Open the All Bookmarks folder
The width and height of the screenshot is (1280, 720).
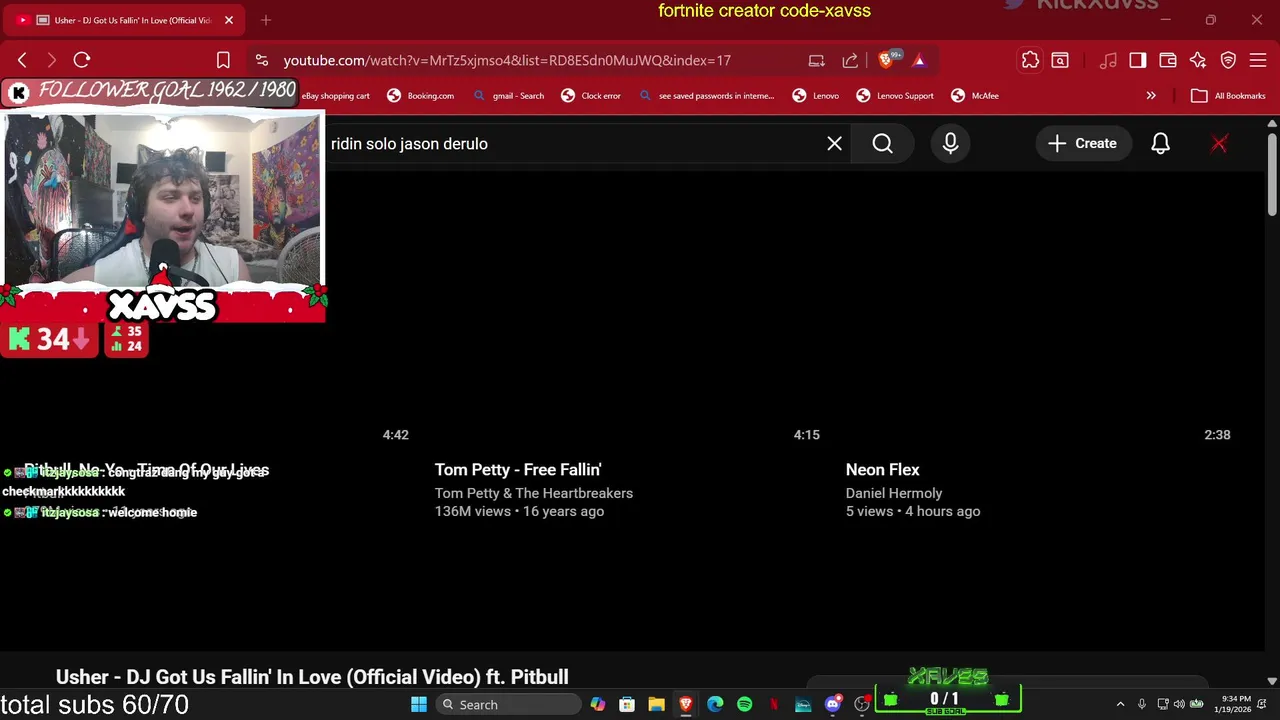coord(1228,96)
